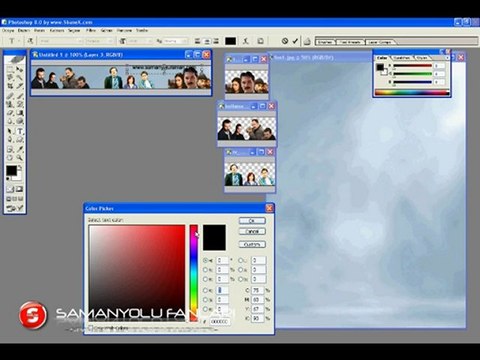The height and width of the screenshot is (360, 480).
Task: Select the Shape tool in toolbox
Action: 20,139
